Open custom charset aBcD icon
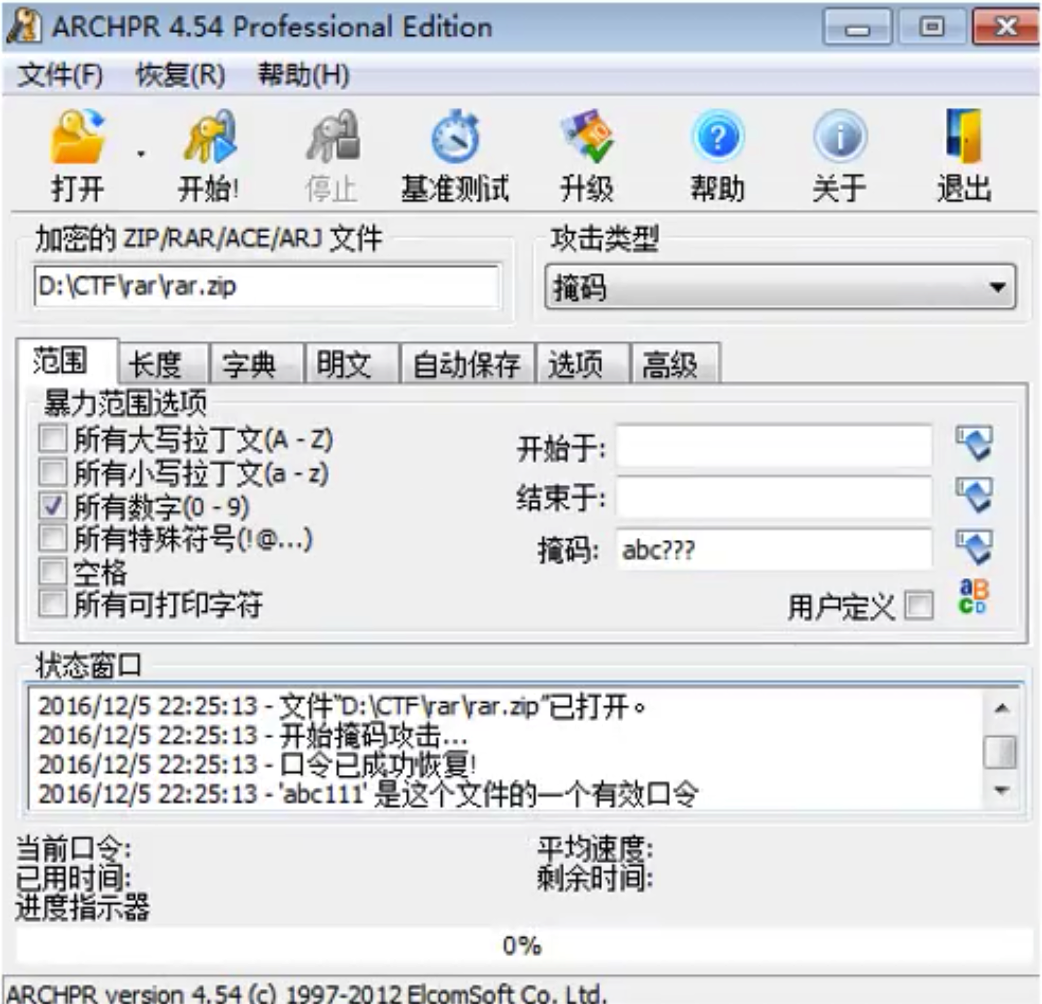The height and width of the screenshot is (1004, 1042). tap(974, 597)
